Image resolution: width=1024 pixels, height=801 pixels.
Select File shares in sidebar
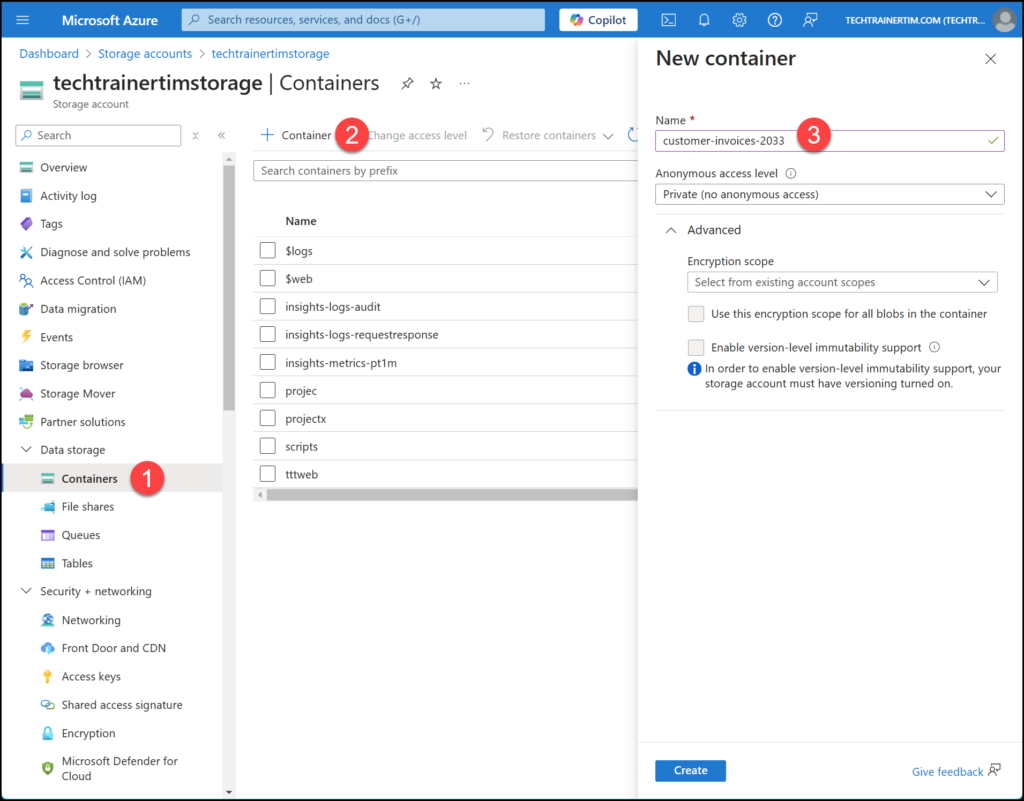87,507
